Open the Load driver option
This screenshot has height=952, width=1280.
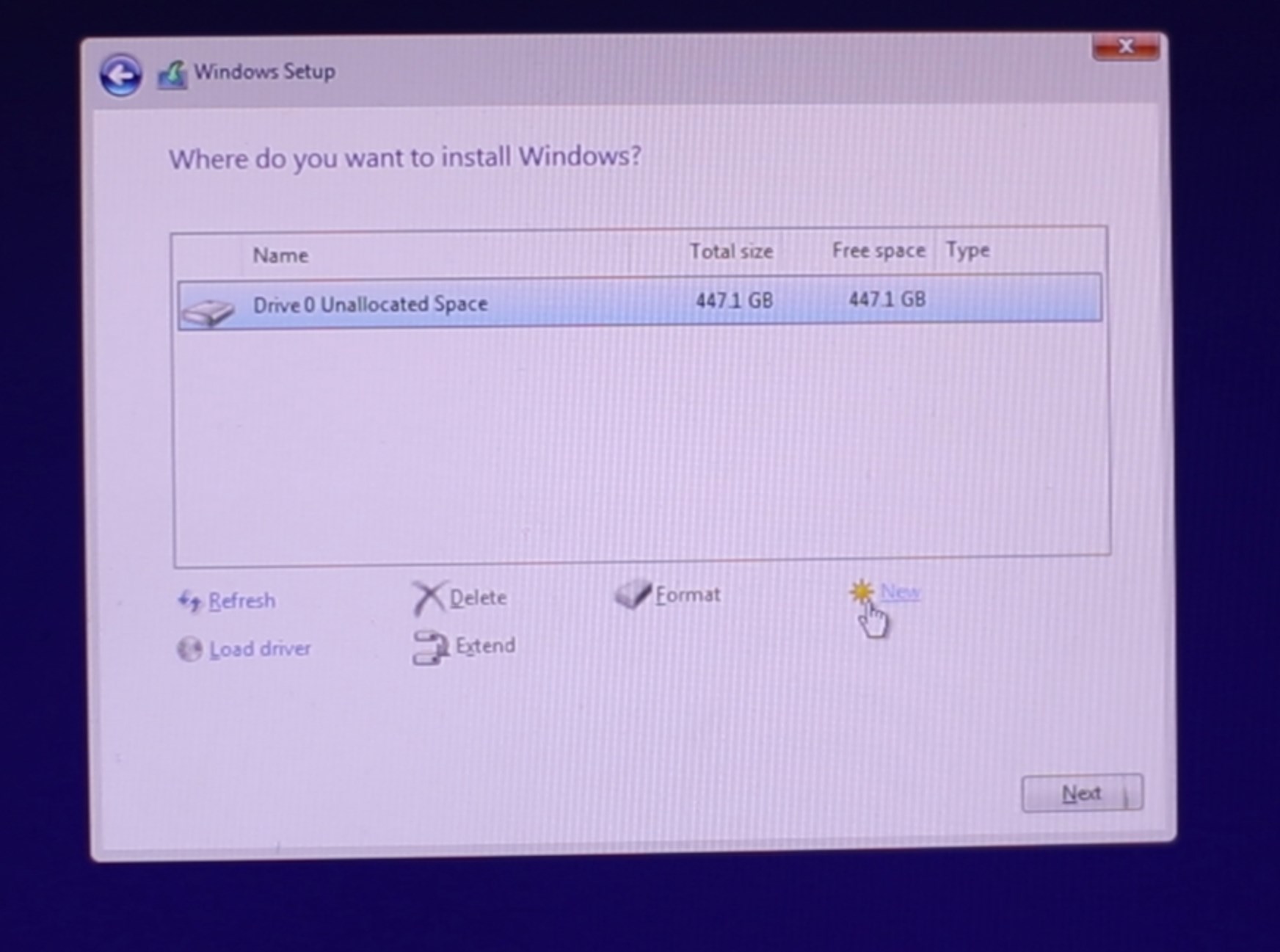[260, 649]
